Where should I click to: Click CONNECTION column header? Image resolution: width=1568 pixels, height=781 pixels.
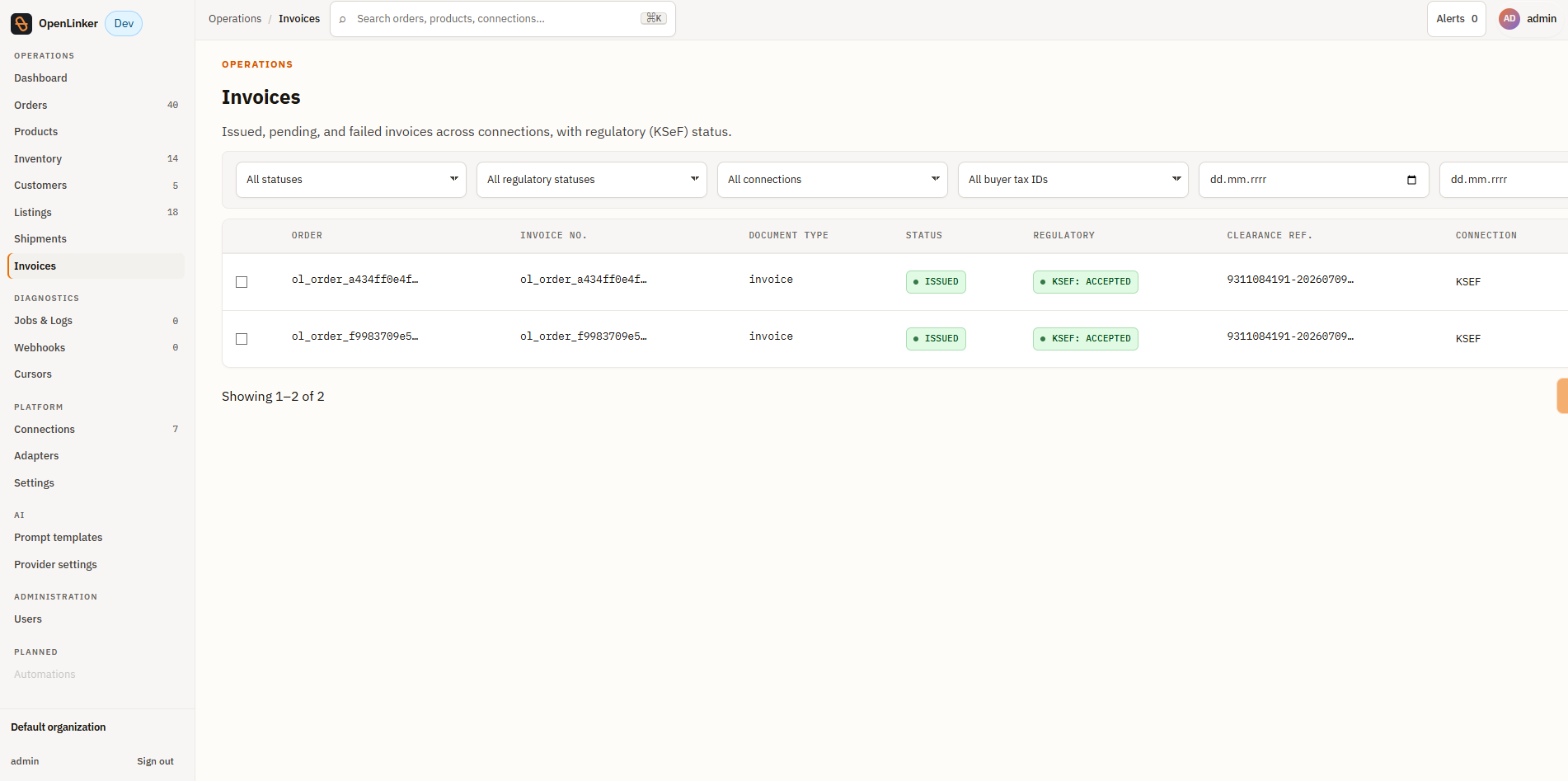click(x=1486, y=236)
